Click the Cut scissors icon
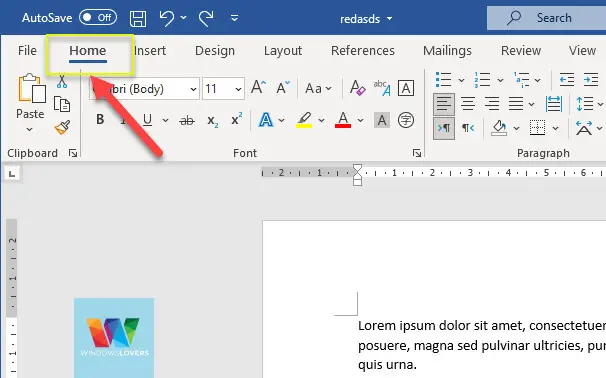The height and width of the screenshot is (378, 606). (62, 82)
